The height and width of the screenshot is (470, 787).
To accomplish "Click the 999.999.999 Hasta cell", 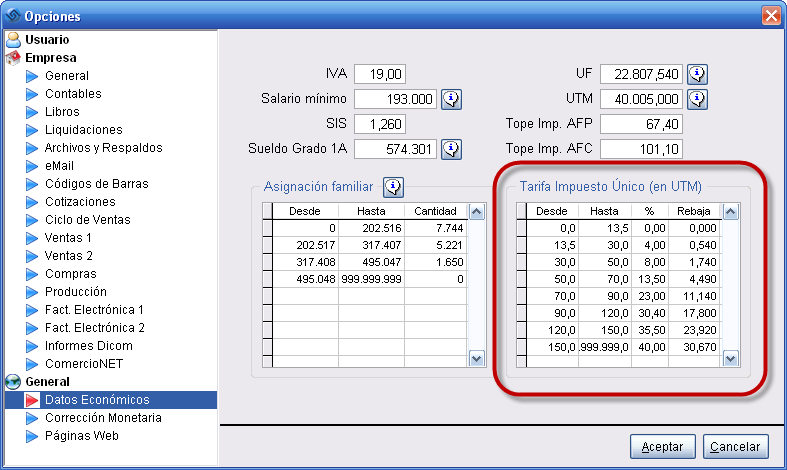I will coord(371,279).
